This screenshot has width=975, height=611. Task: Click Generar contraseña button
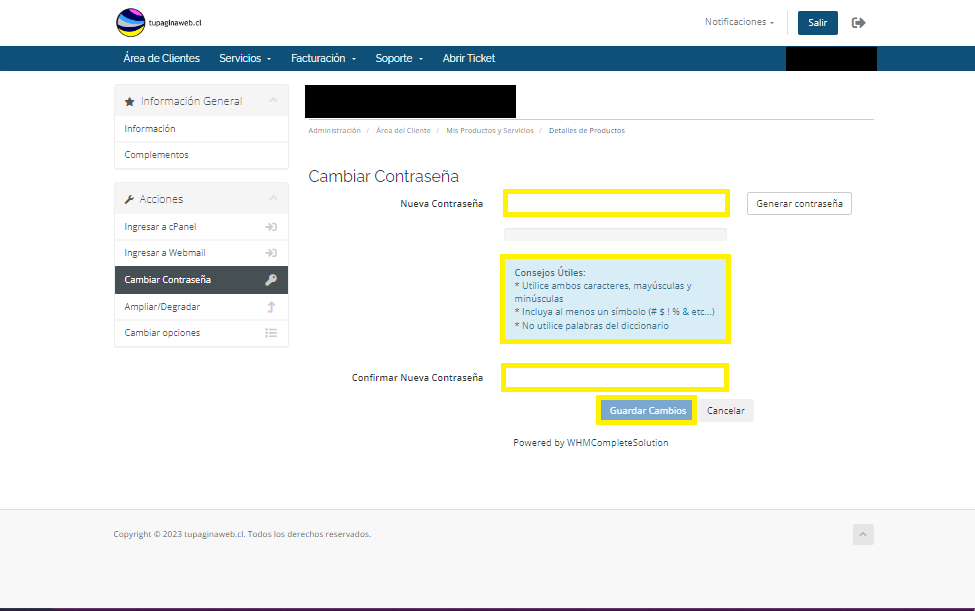coord(799,204)
